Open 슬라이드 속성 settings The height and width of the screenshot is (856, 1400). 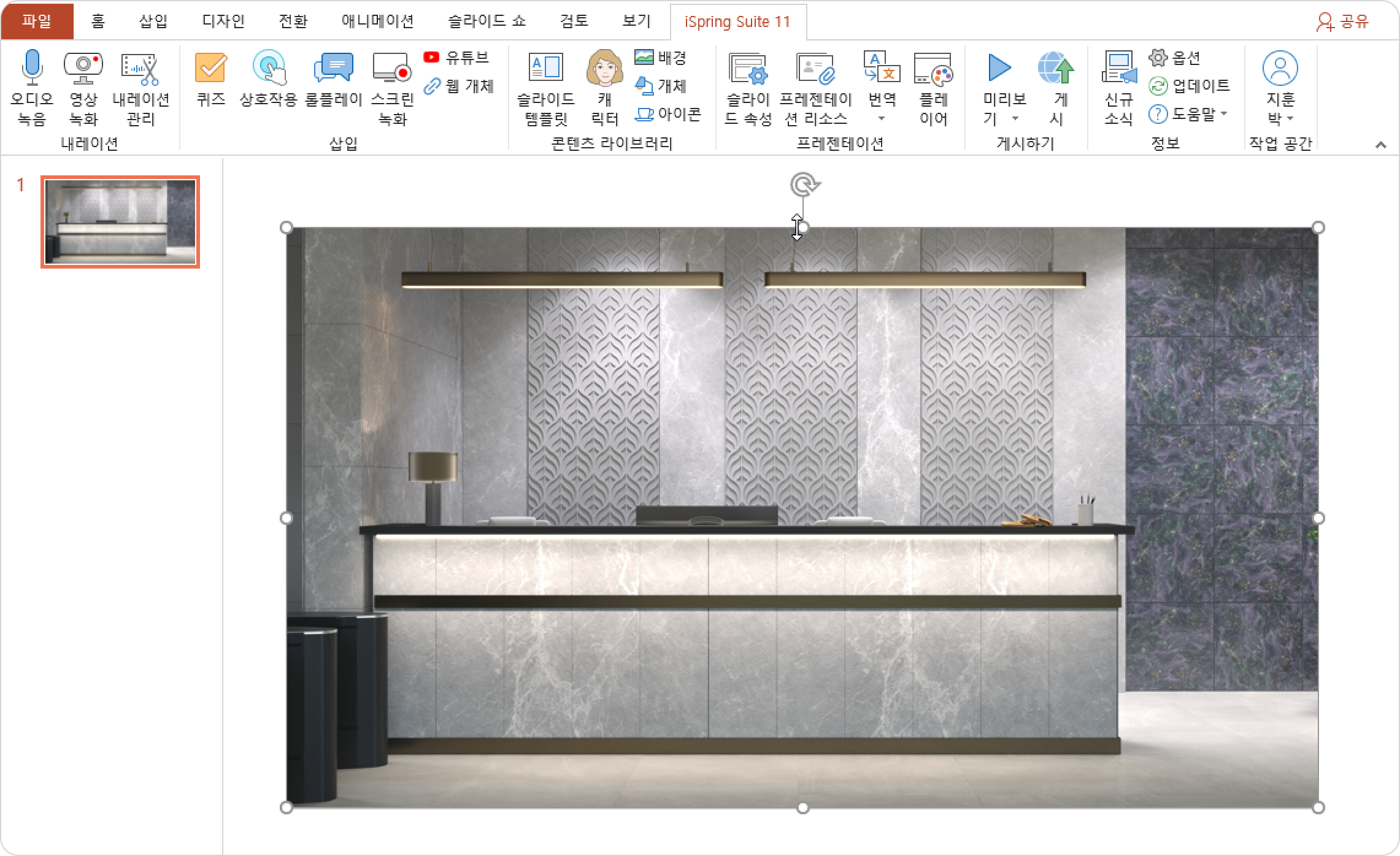(748, 69)
